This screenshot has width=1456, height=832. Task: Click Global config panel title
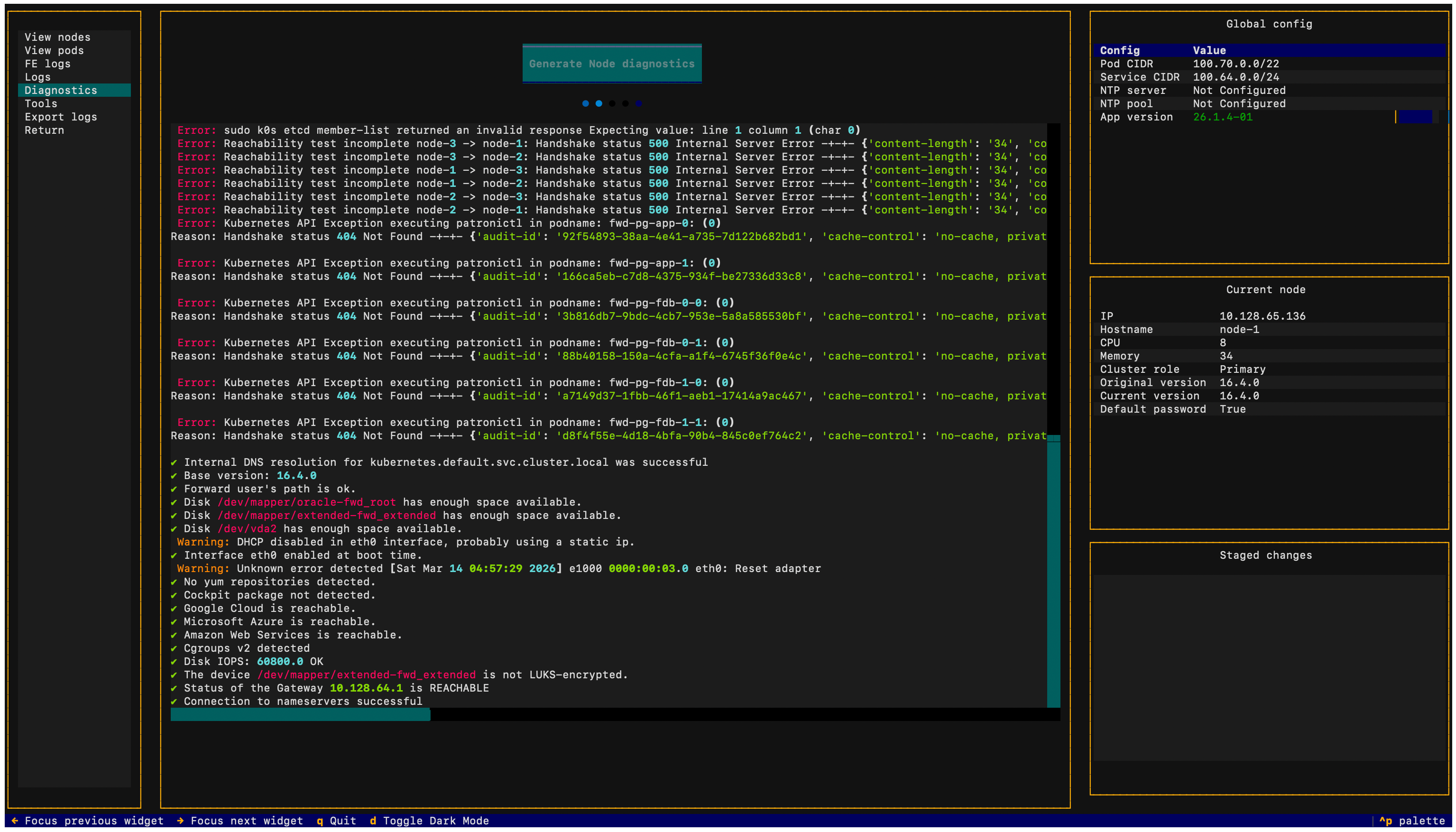point(1269,24)
